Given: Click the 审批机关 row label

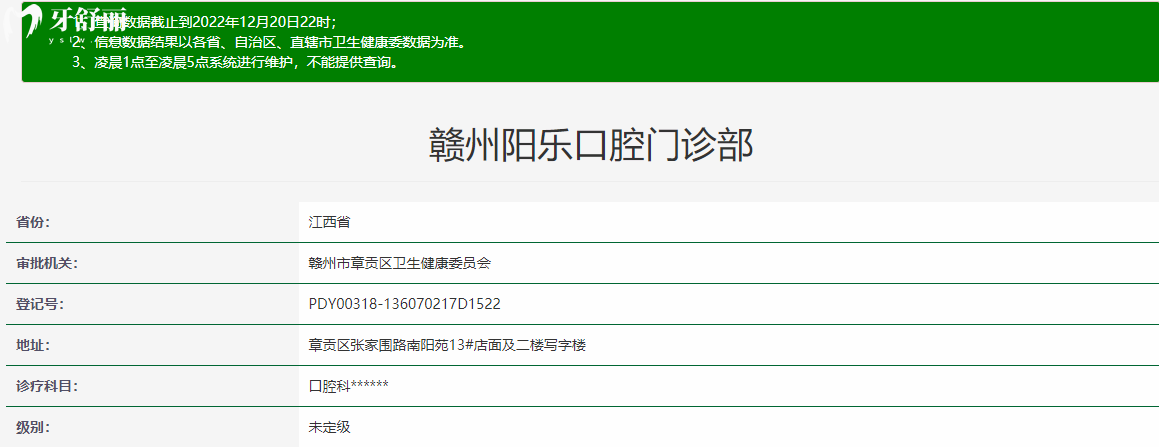Looking at the screenshot, I should [x=41, y=263].
